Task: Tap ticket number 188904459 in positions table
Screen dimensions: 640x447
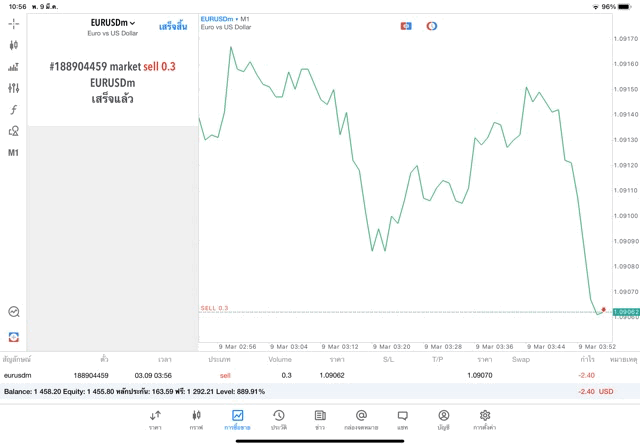Action: pyautogui.click(x=91, y=375)
